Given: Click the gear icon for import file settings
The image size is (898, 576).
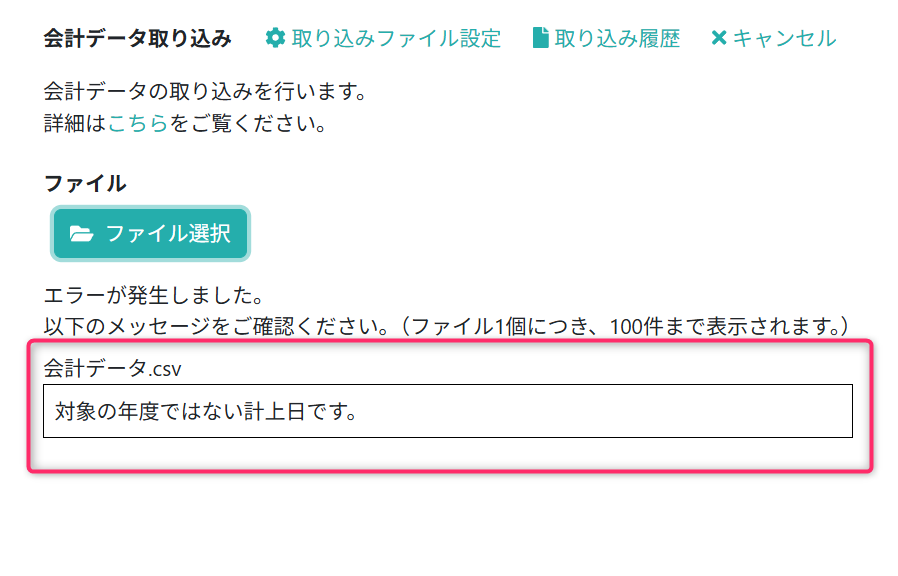Looking at the screenshot, I should pos(275,39).
